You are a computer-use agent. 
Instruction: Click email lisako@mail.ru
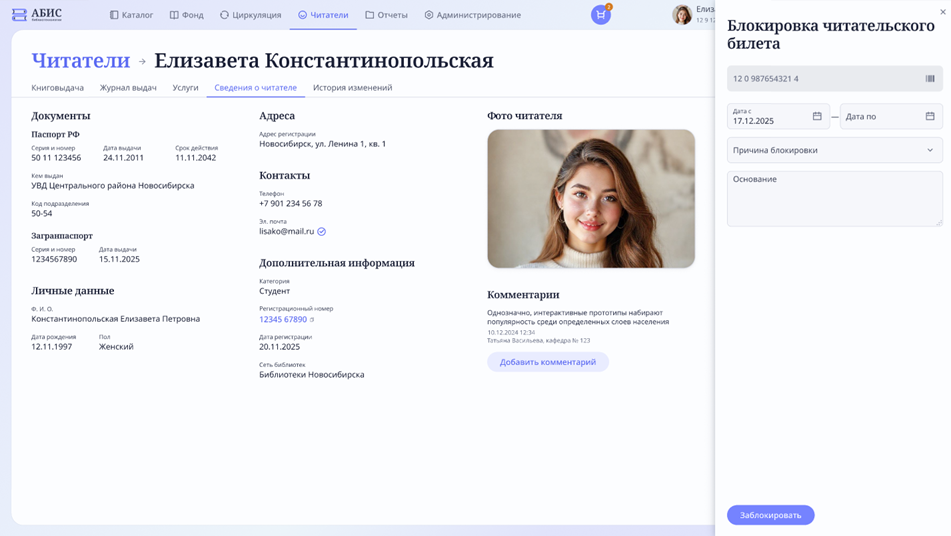click(286, 231)
